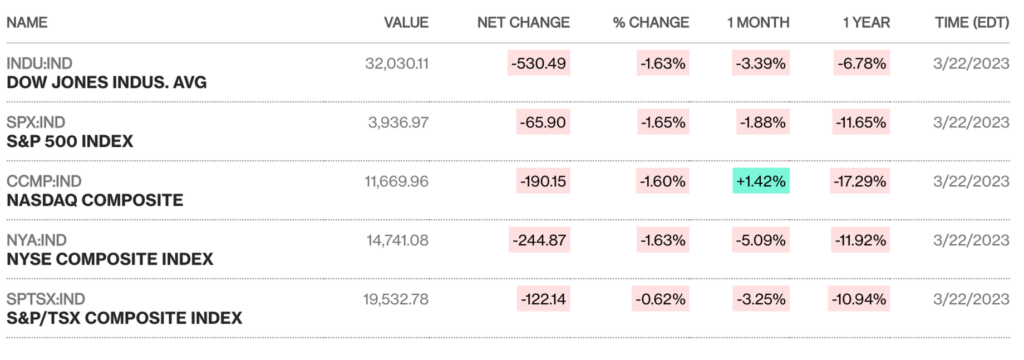
Task: Sort by the NAME column header
Action: [x=27, y=23]
